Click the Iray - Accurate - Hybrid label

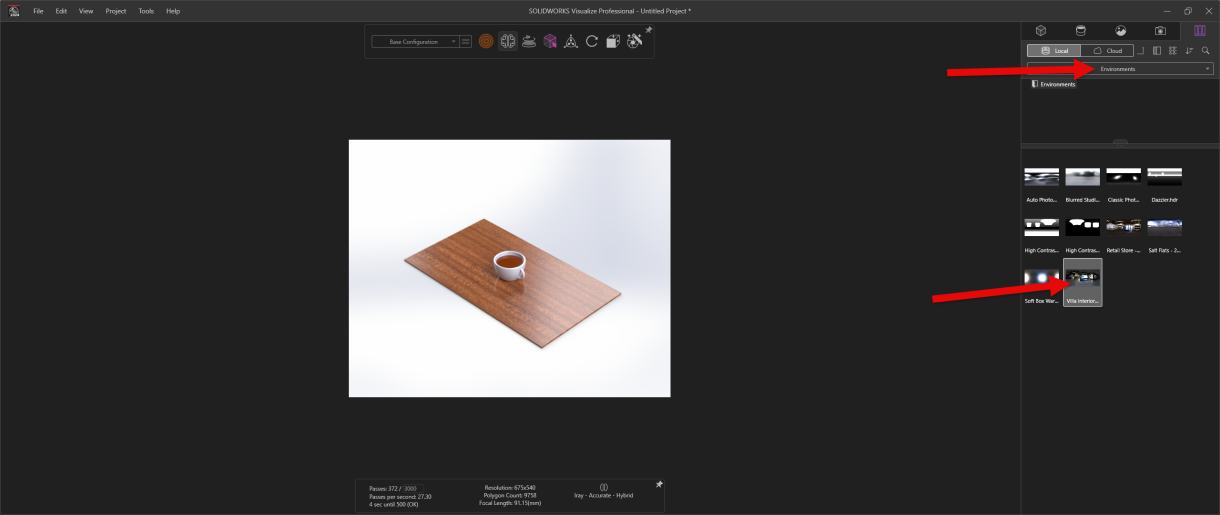pos(604,495)
